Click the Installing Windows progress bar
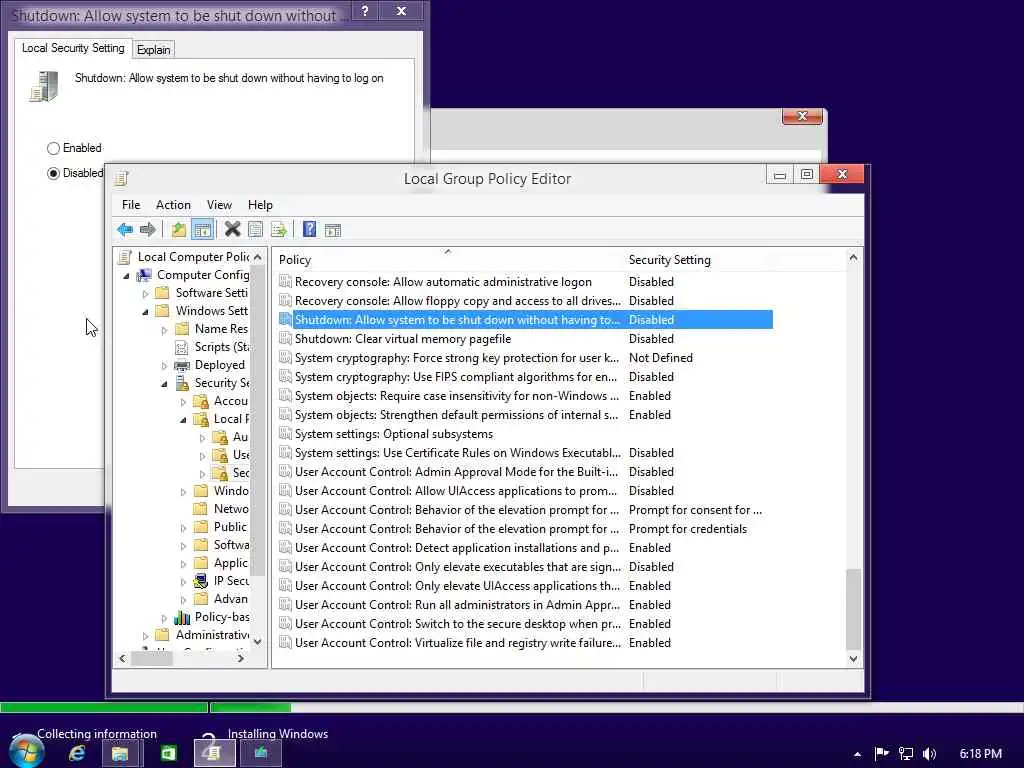This screenshot has width=1024, height=768. [616, 707]
